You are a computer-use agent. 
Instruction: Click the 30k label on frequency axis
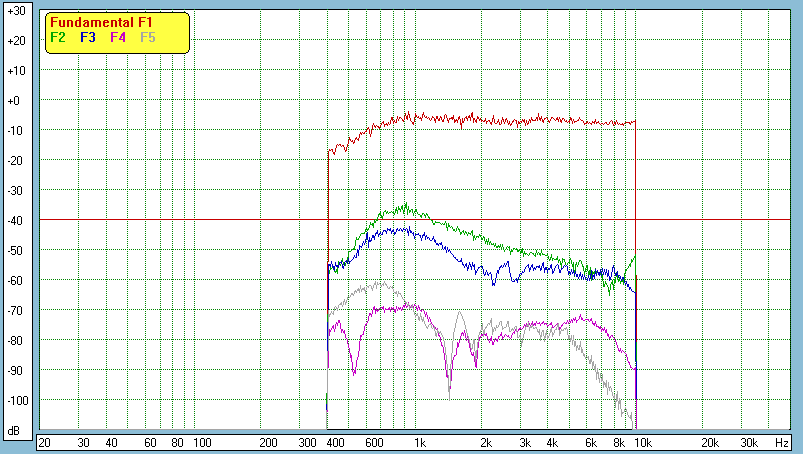747,442
